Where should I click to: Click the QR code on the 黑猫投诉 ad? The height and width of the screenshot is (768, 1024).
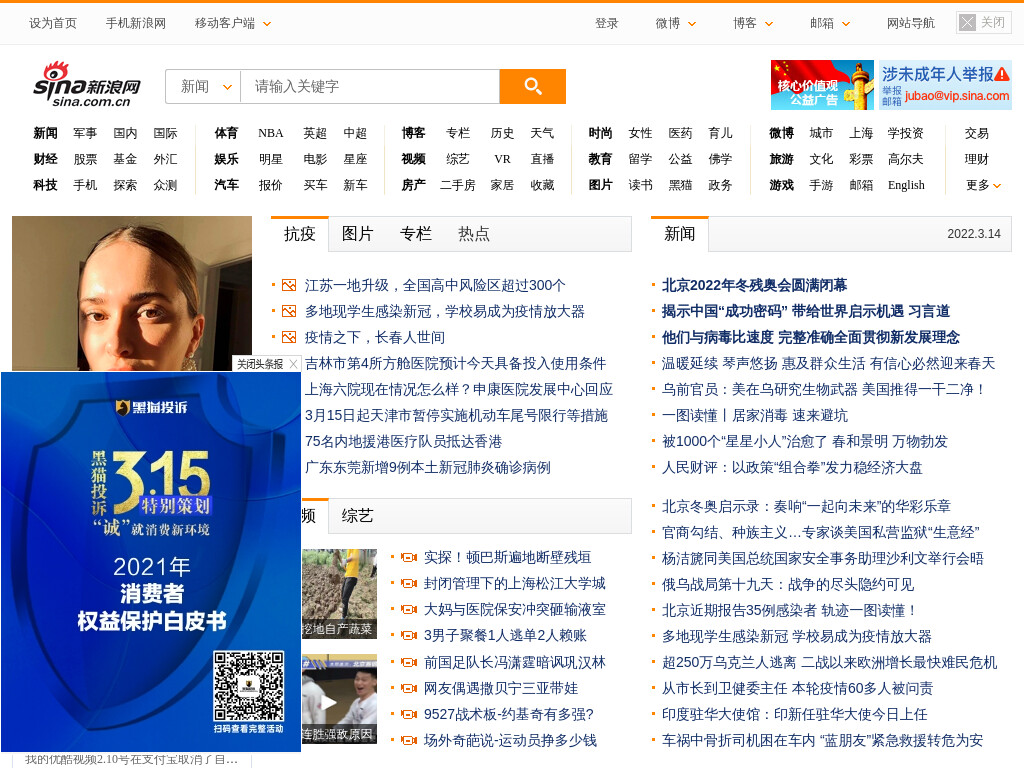coord(249,686)
